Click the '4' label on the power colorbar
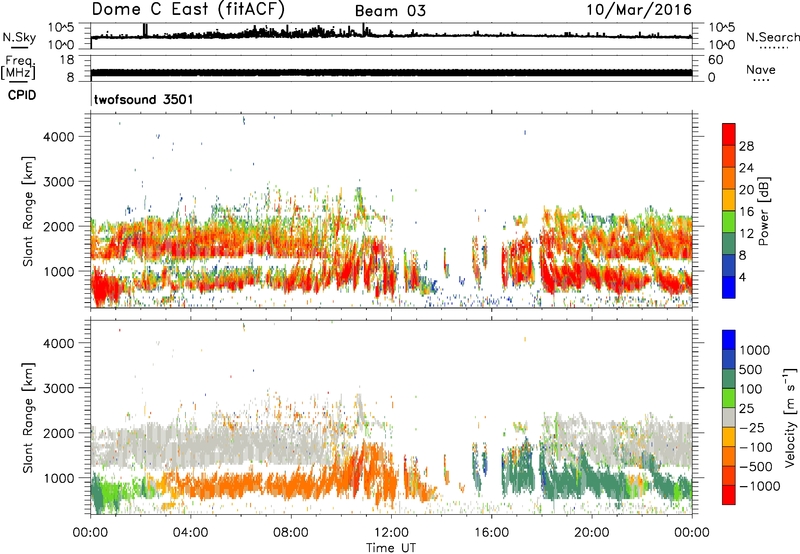800x554 pixels. click(742, 277)
